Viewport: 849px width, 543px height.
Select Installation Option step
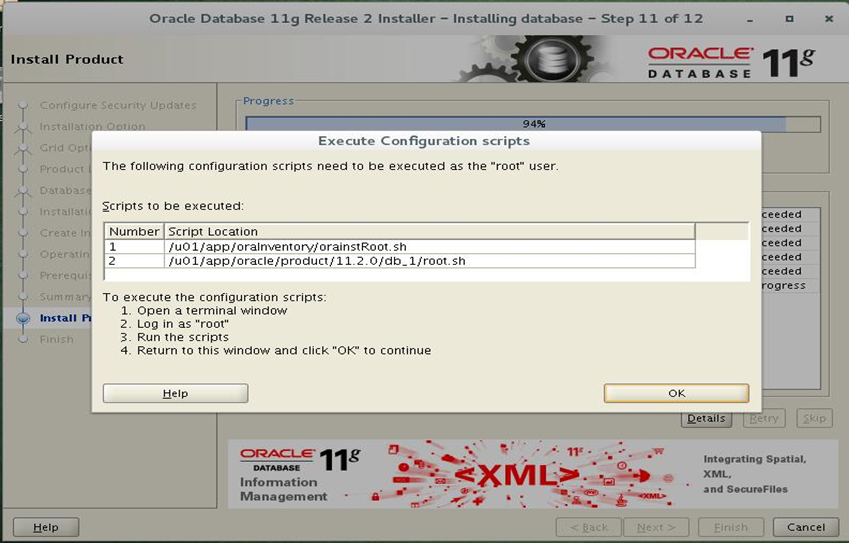pyautogui.click(x=93, y=126)
